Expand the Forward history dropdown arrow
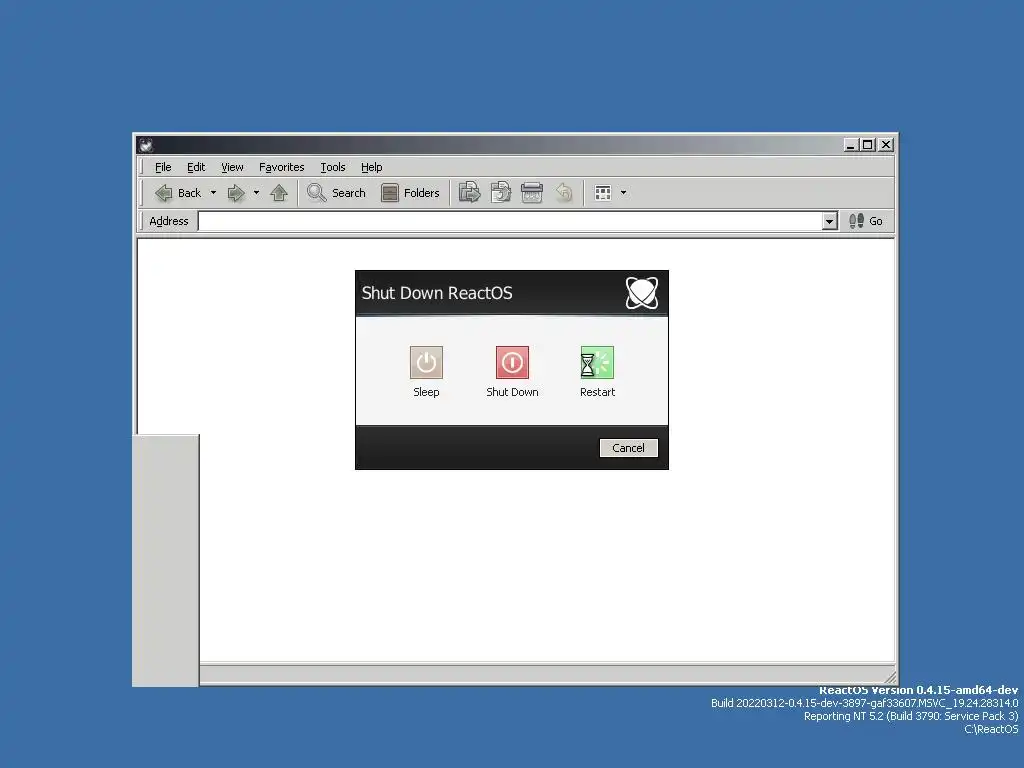 [256, 193]
